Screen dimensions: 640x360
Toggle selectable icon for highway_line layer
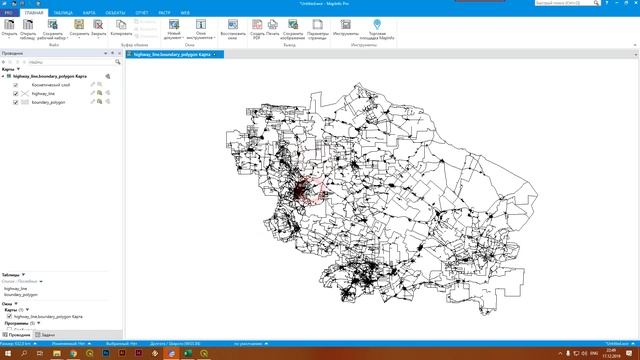pos(100,93)
